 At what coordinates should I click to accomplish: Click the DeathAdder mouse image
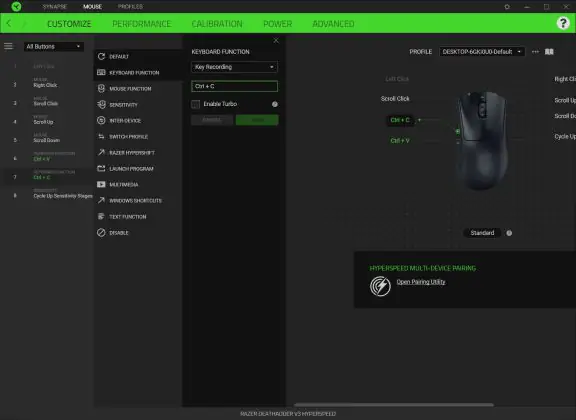coord(482,140)
